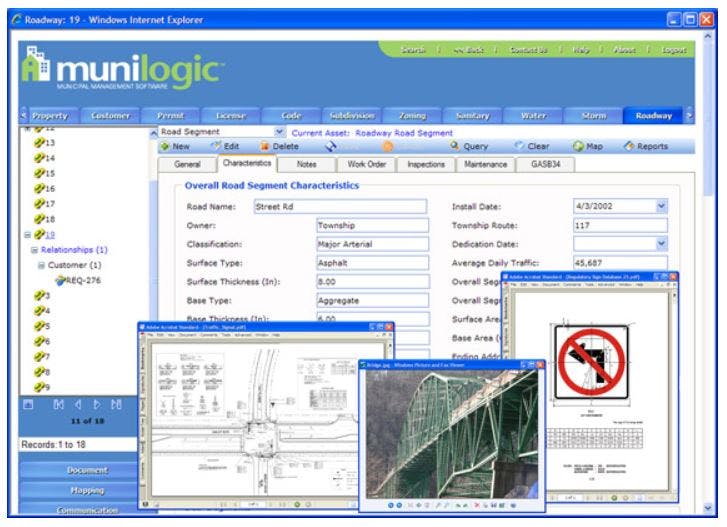
Task: Click the Relationships (1) link
Action: pos(74,250)
